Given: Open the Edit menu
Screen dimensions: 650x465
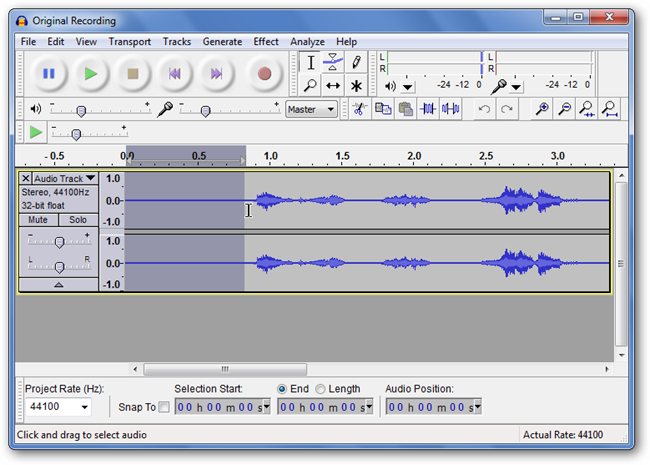Looking at the screenshot, I should (x=56, y=42).
